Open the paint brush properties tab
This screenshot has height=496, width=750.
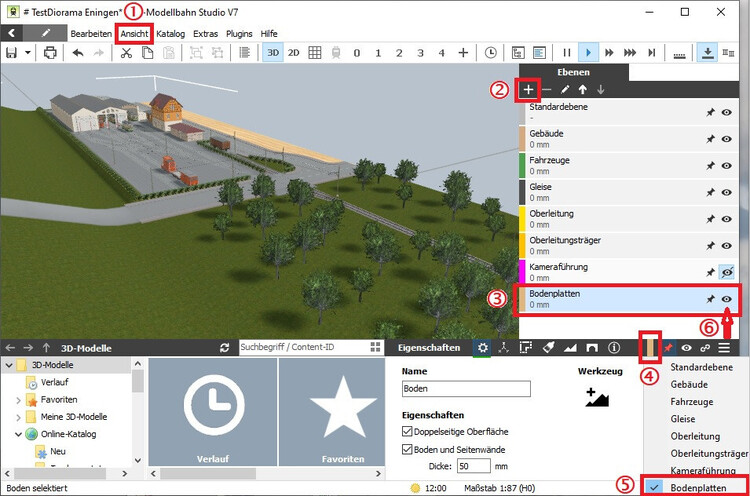pyautogui.click(x=548, y=348)
